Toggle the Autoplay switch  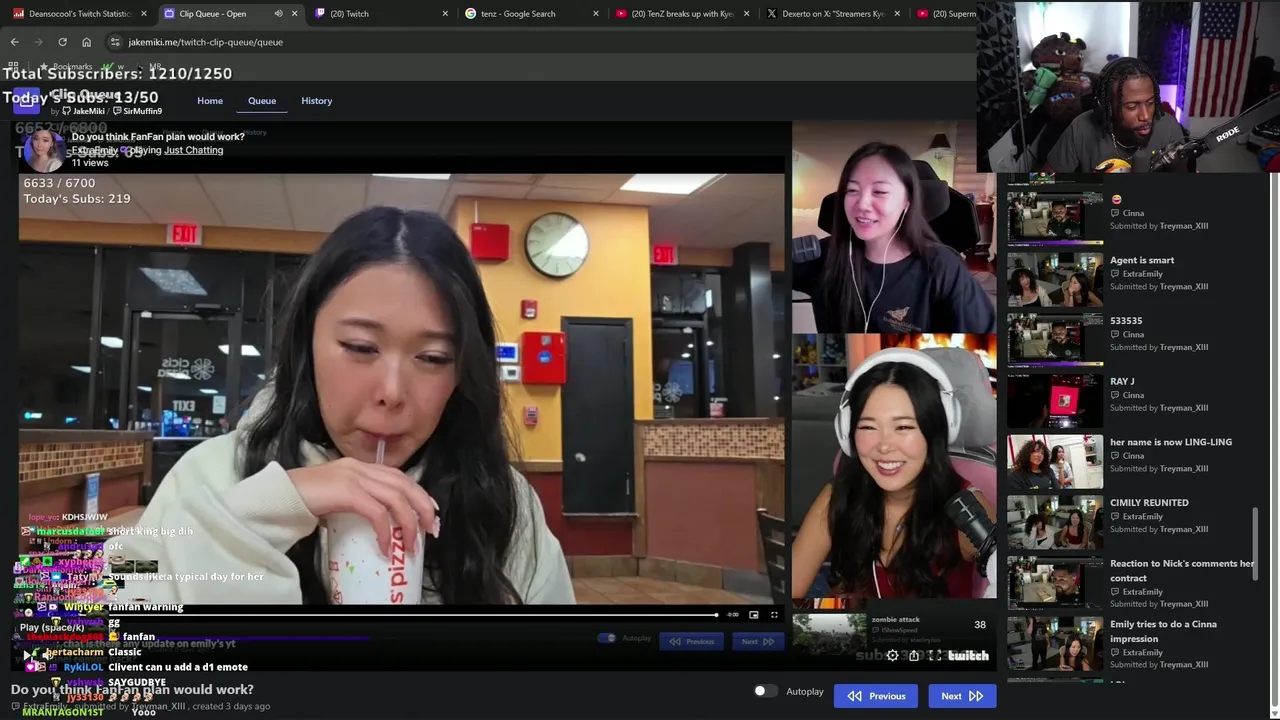point(765,691)
